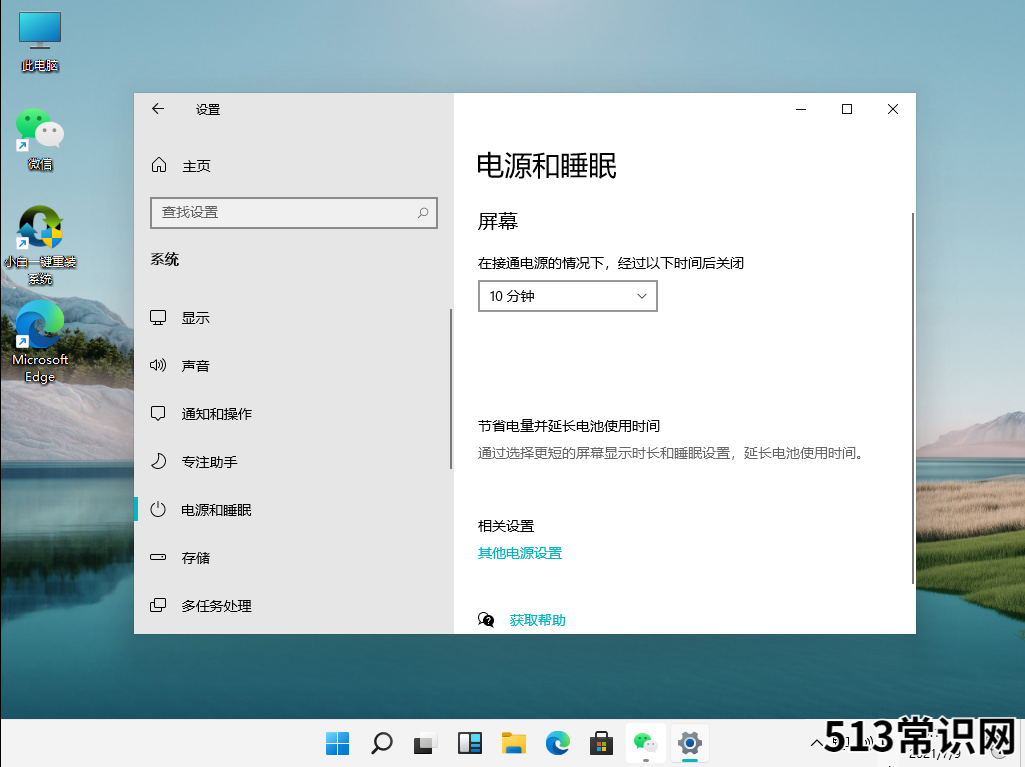The height and width of the screenshot is (767, 1025).
Task: Maximize the Settings window
Action: click(847, 109)
